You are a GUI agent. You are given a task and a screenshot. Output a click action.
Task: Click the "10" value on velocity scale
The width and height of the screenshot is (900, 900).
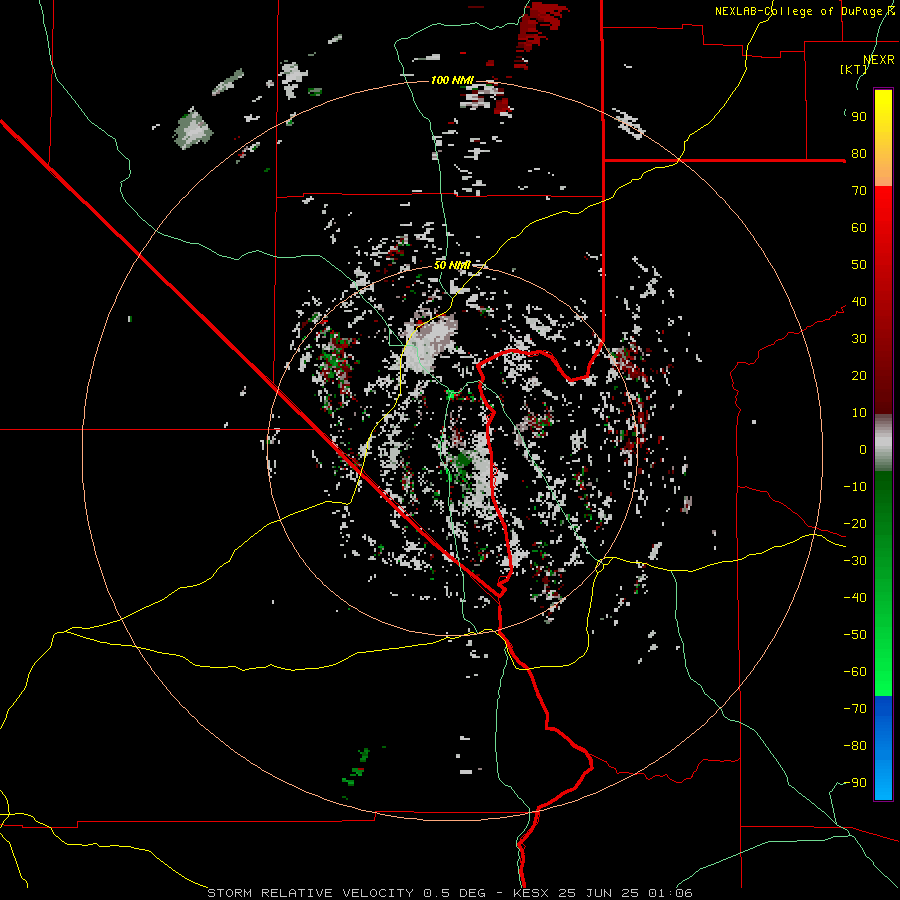859,413
